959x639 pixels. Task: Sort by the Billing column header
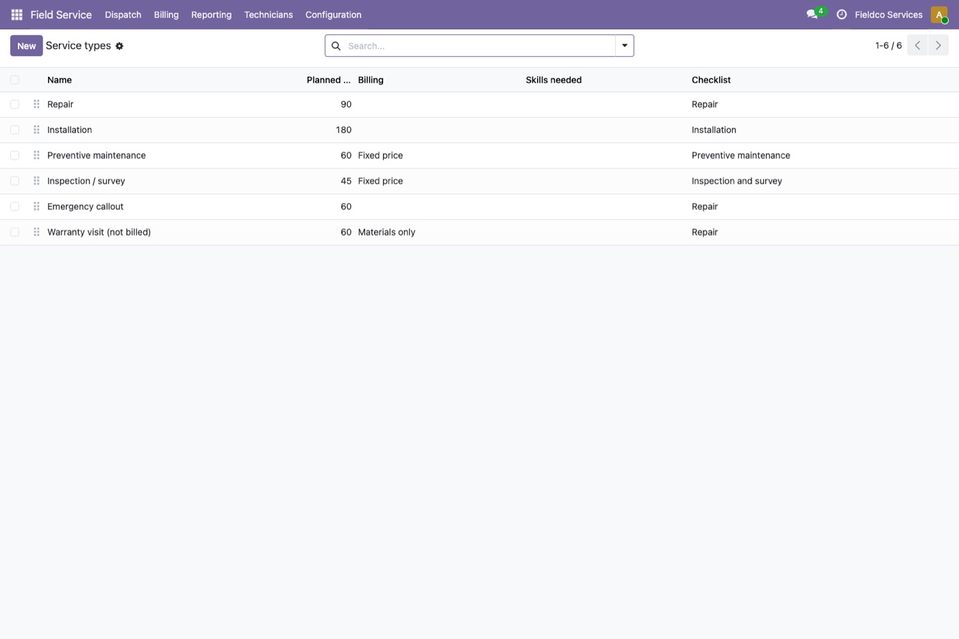pyautogui.click(x=371, y=80)
